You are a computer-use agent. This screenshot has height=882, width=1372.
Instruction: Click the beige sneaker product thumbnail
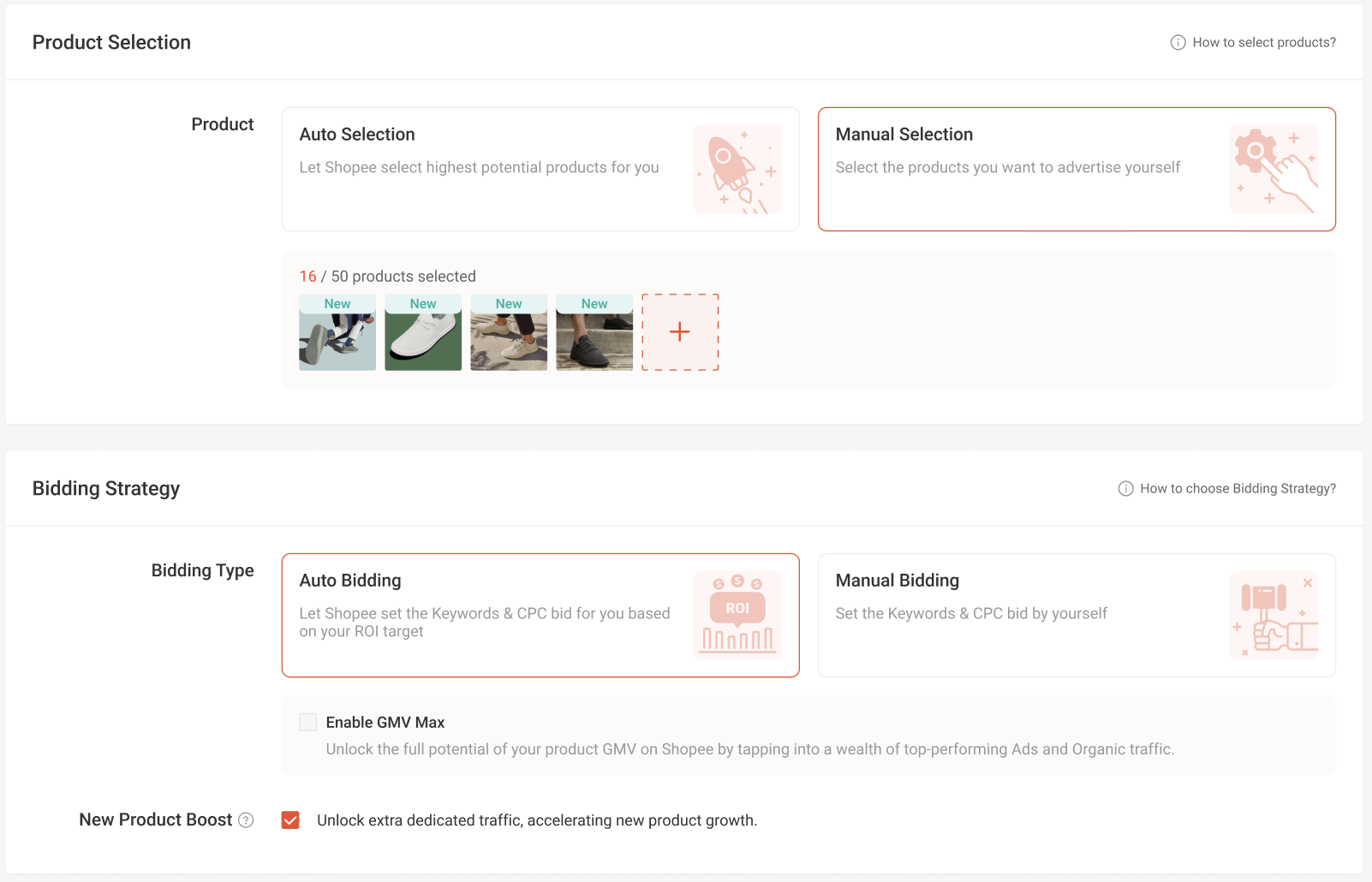pos(509,332)
